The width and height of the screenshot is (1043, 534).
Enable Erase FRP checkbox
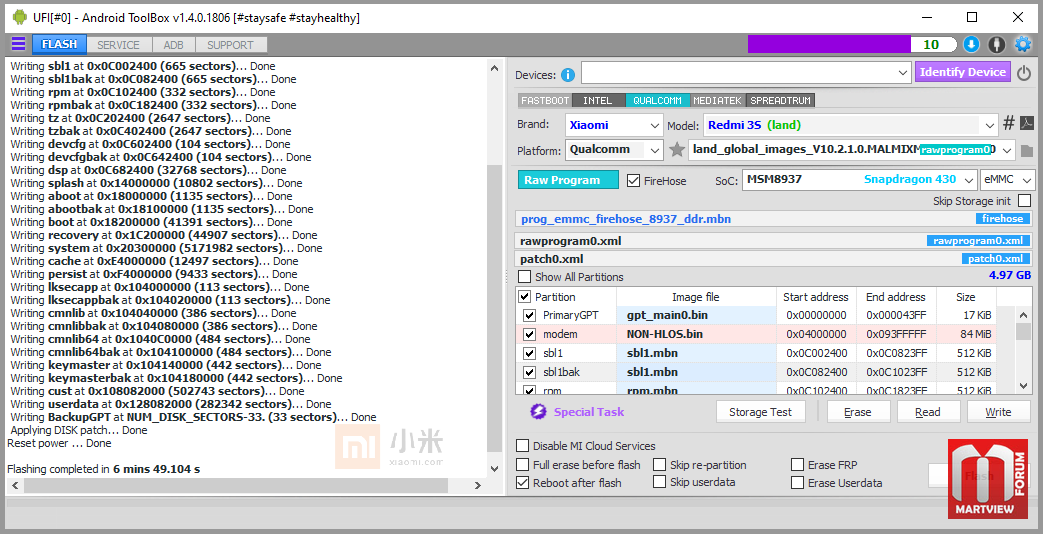click(x=797, y=465)
